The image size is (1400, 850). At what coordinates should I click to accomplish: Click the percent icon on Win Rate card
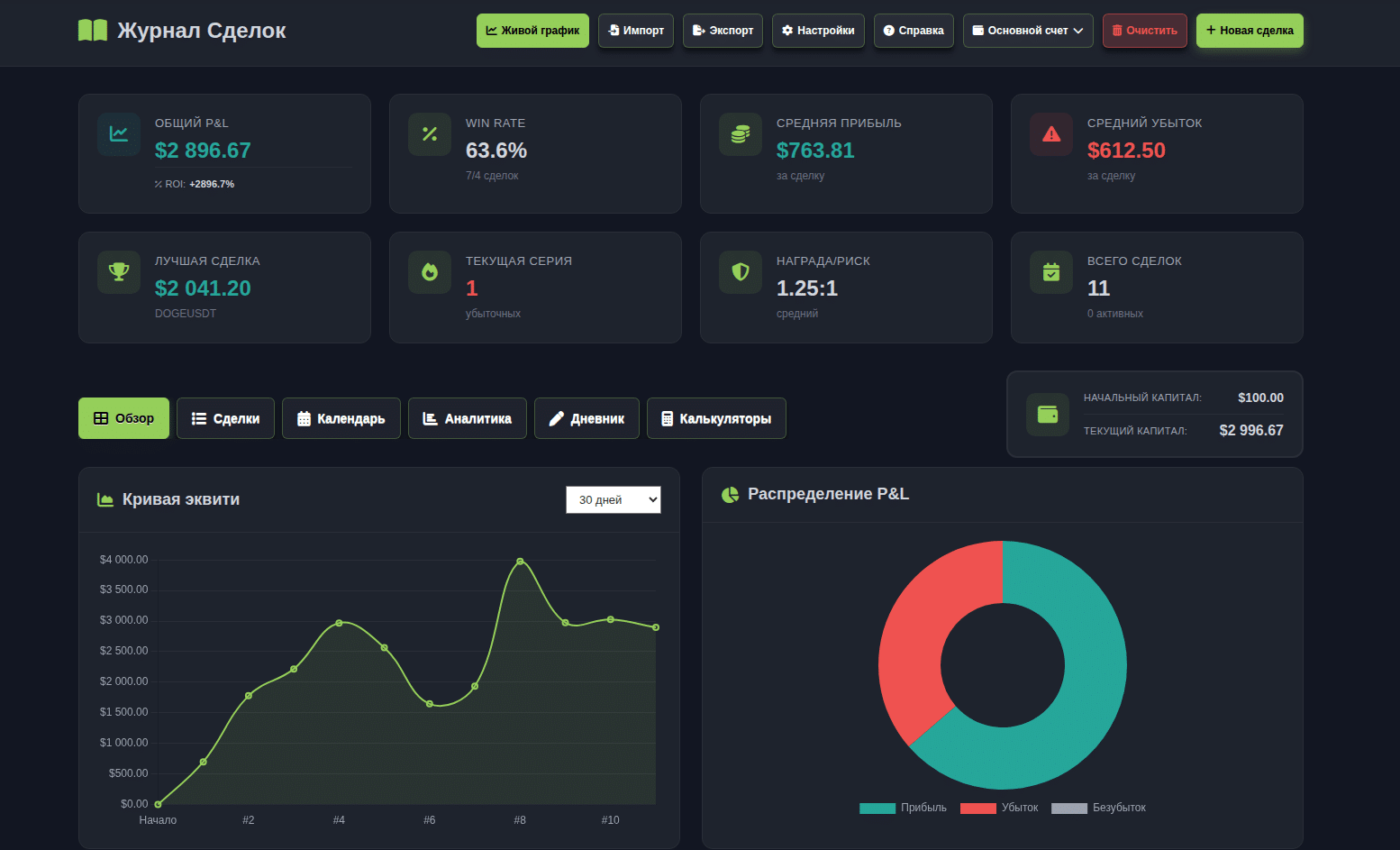point(430,134)
